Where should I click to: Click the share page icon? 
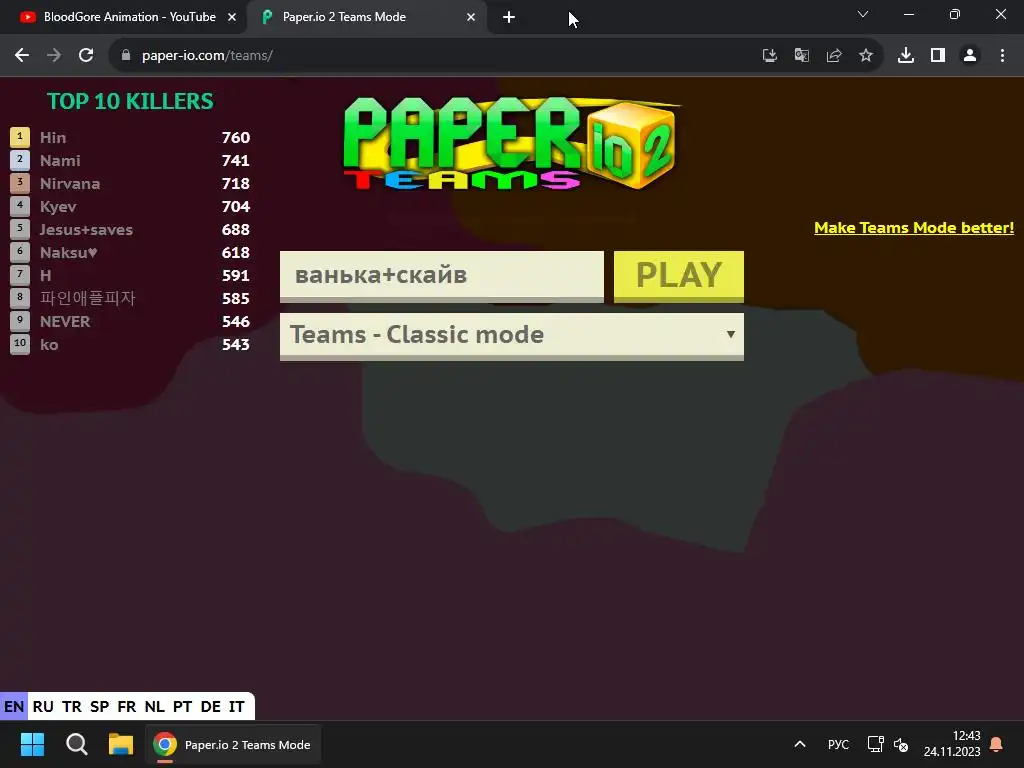pos(833,56)
